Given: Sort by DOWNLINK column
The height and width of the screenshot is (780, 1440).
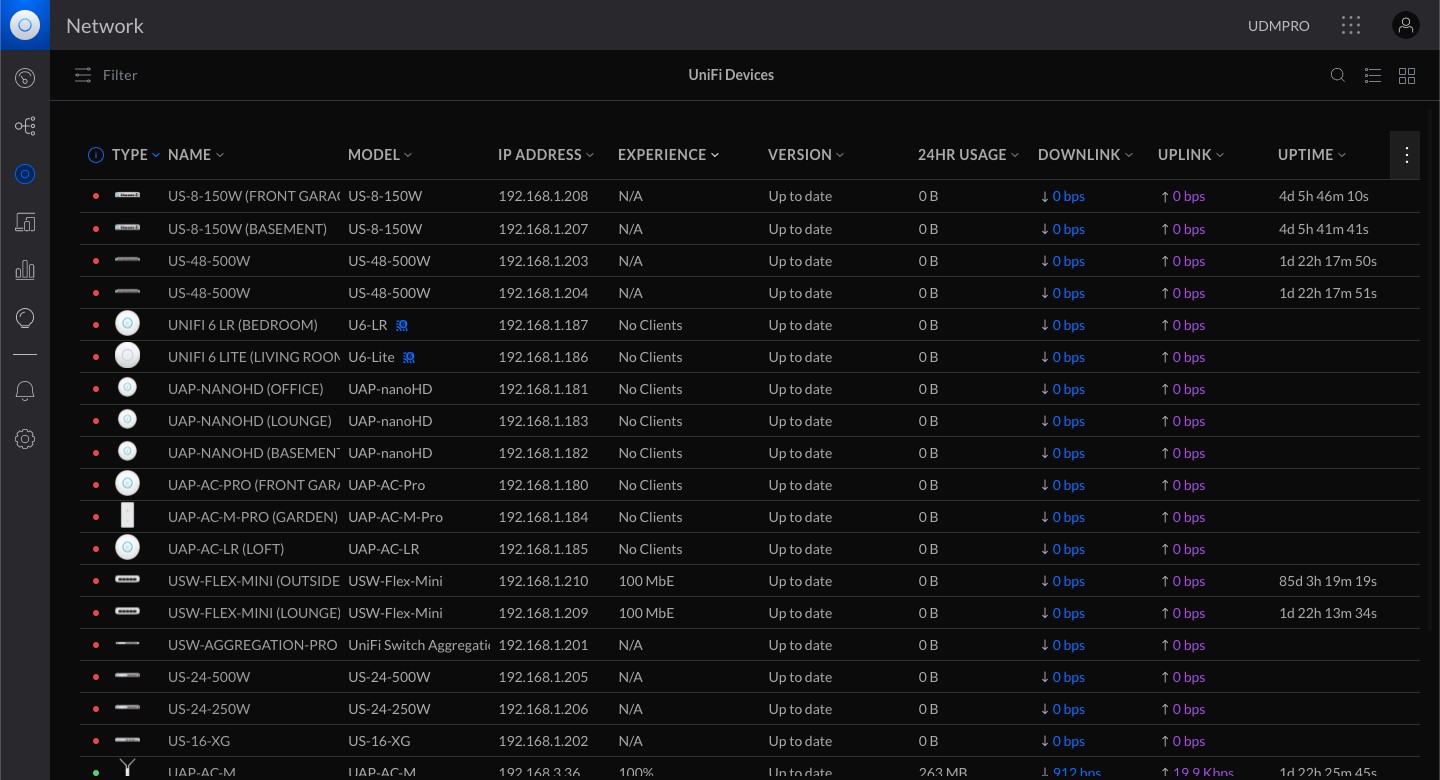Looking at the screenshot, I should coord(1086,155).
